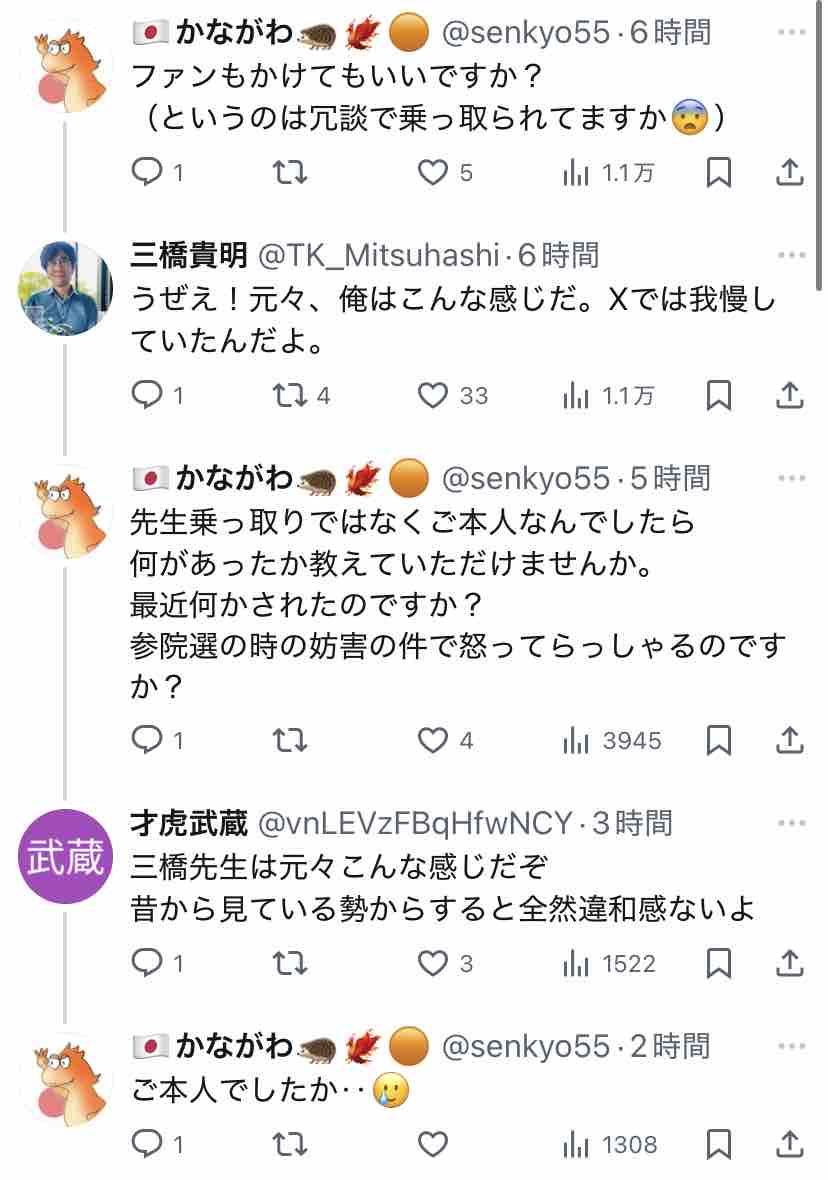Like the last tweet ご本人でしたか
Viewport: 828px width, 1180px height.
[x=433, y=1145]
